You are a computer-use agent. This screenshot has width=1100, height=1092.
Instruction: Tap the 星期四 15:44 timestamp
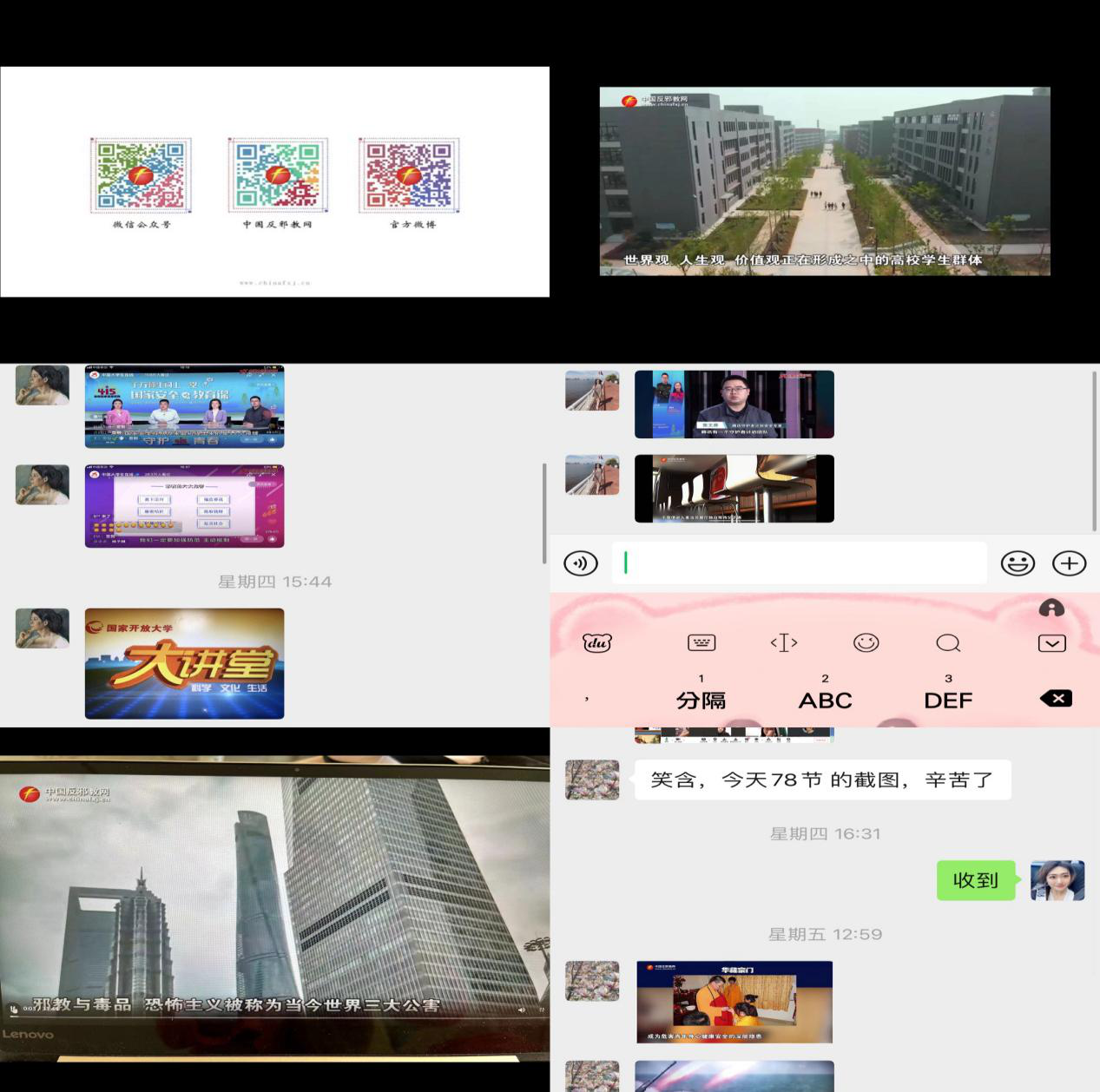pos(274,582)
